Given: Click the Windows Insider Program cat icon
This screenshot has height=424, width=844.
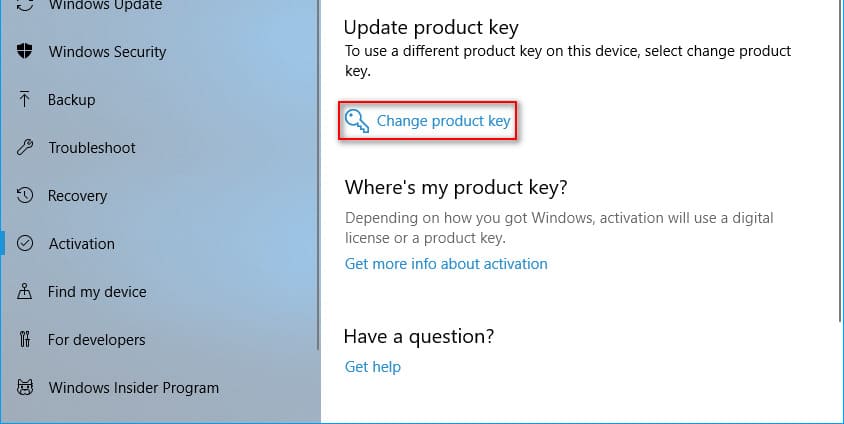Looking at the screenshot, I should 26,388.
